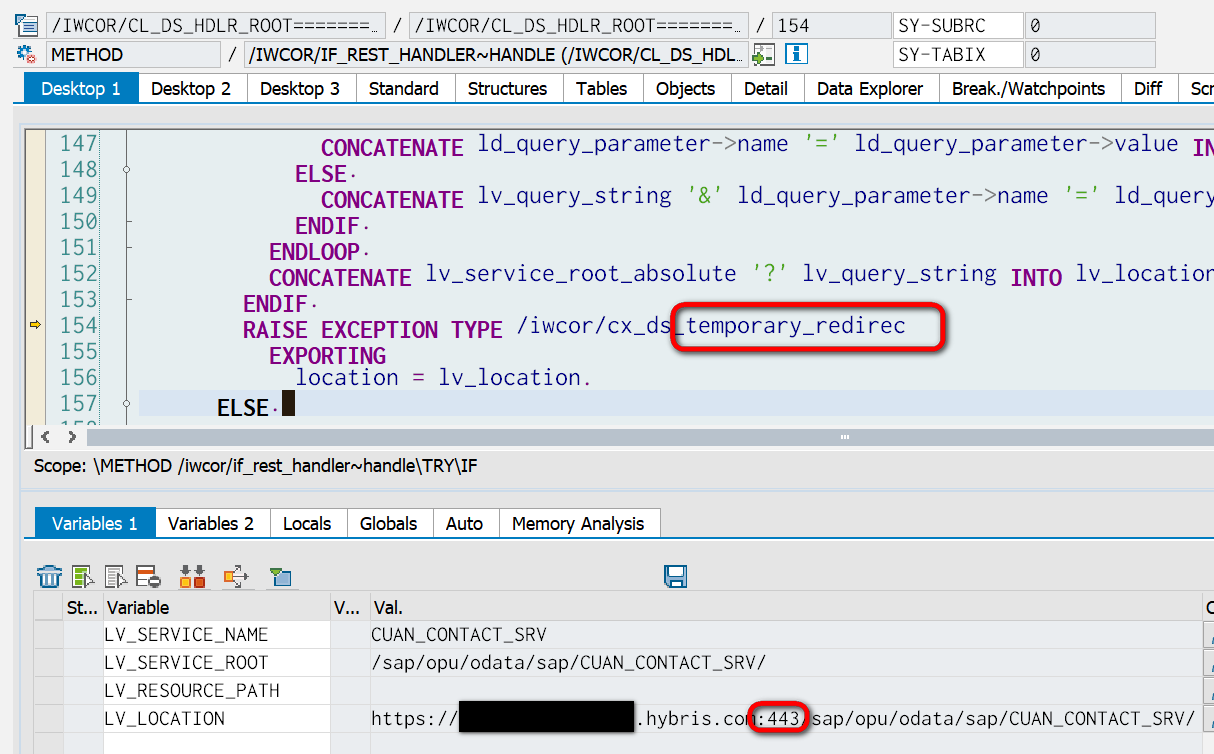Click the gray deselect-all rows icon
This screenshot has height=754, width=1214.
[116, 576]
